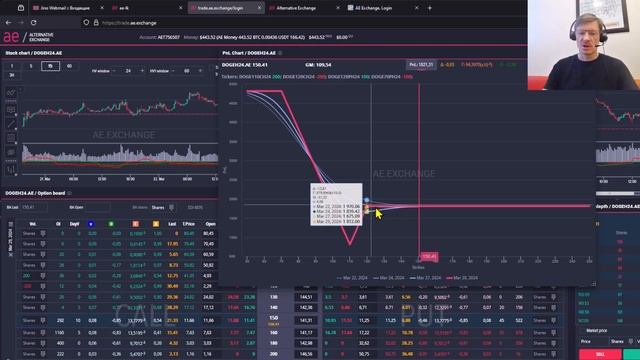Click blue delta column header icon
Viewport: 640px width, 360px height.
coord(91,224)
